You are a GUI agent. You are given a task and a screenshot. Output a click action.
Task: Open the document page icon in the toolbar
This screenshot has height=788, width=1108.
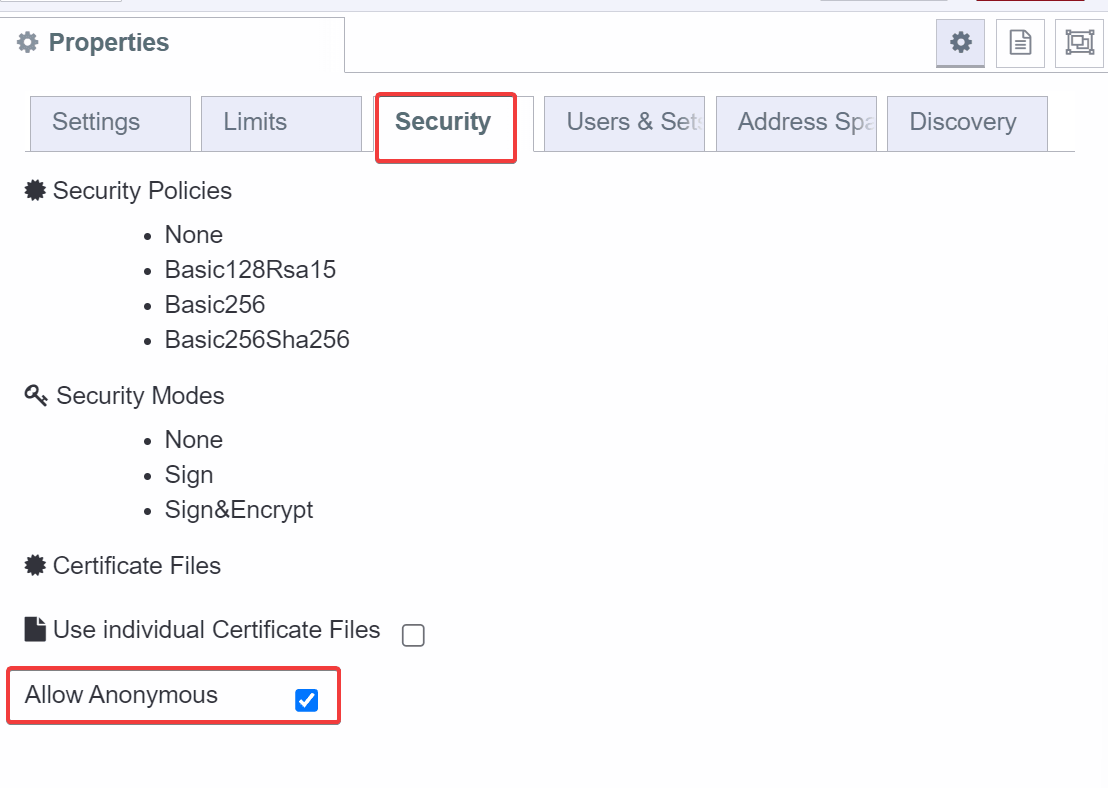[x=1019, y=43]
